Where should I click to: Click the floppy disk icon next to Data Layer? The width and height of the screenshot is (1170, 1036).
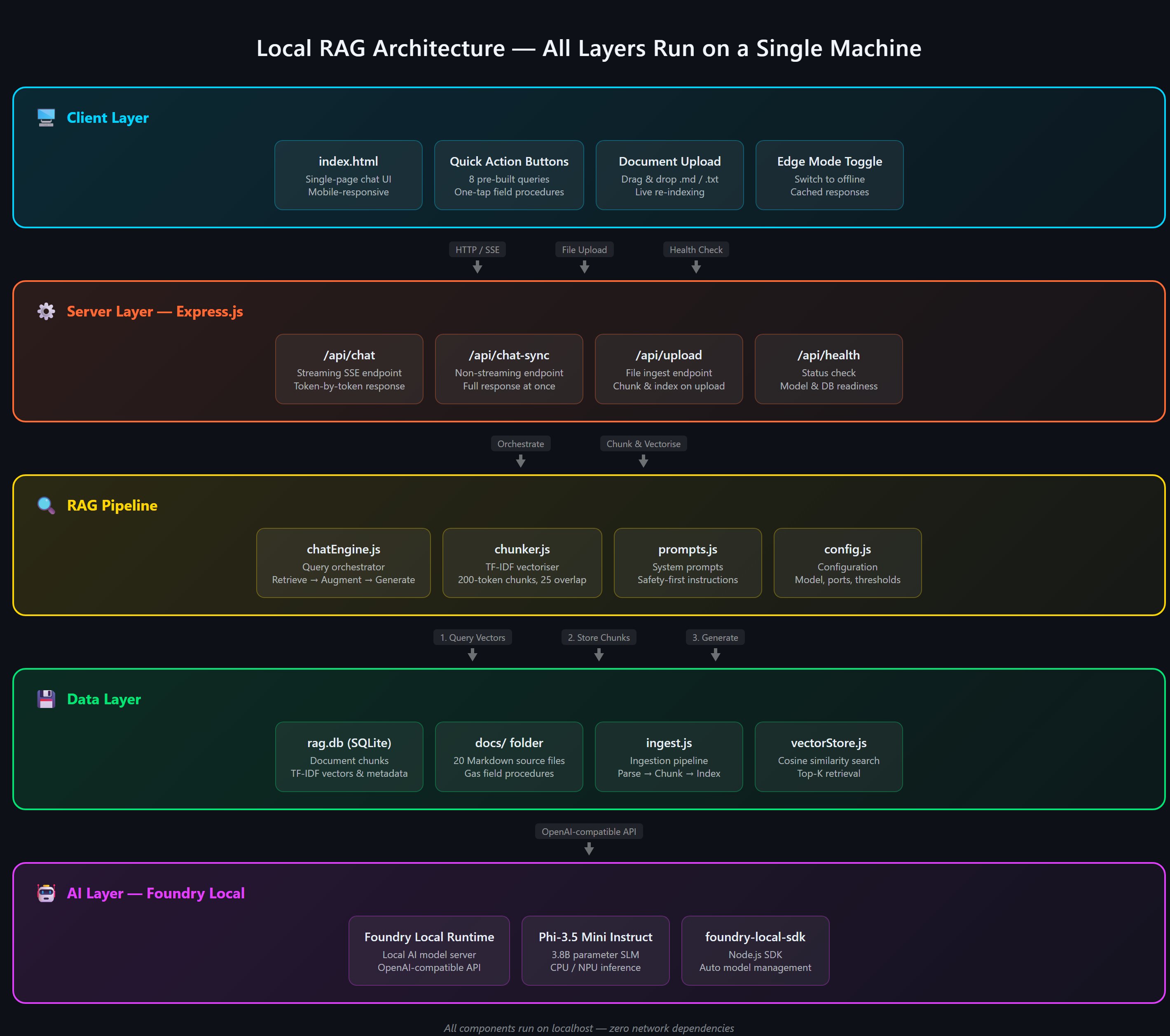pos(46,698)
